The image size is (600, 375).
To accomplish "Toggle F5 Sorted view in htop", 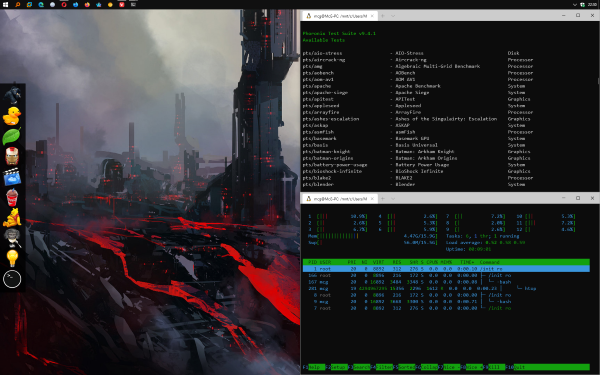I will tap(404, 367).
